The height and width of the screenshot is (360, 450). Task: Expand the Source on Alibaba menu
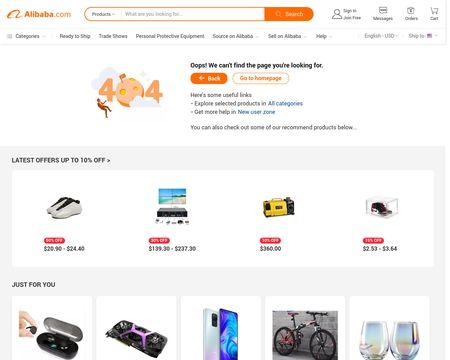[x=235, y=36]
